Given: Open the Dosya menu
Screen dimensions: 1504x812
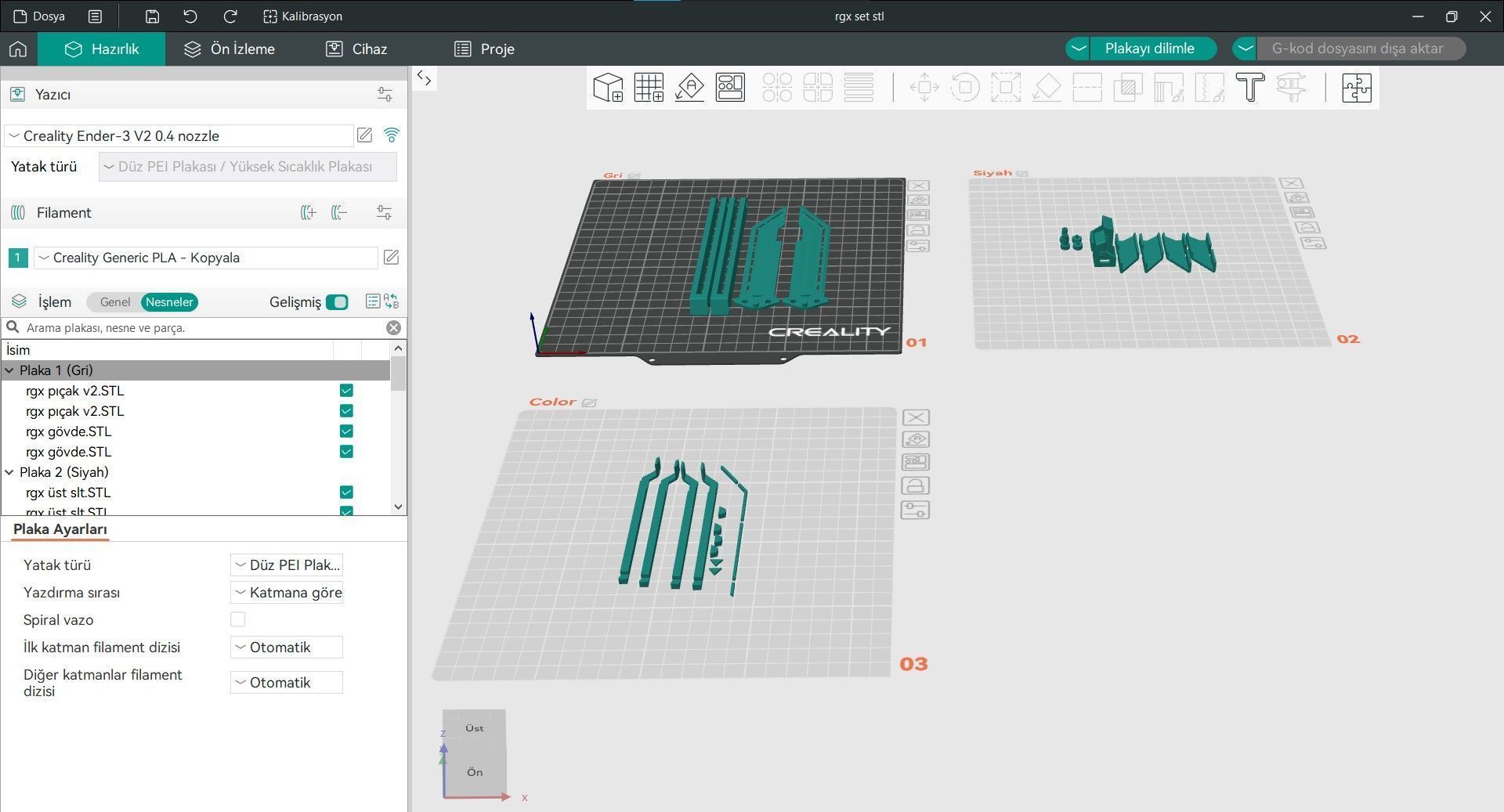Looking at the screenshot, I should [x=40, y=16].
